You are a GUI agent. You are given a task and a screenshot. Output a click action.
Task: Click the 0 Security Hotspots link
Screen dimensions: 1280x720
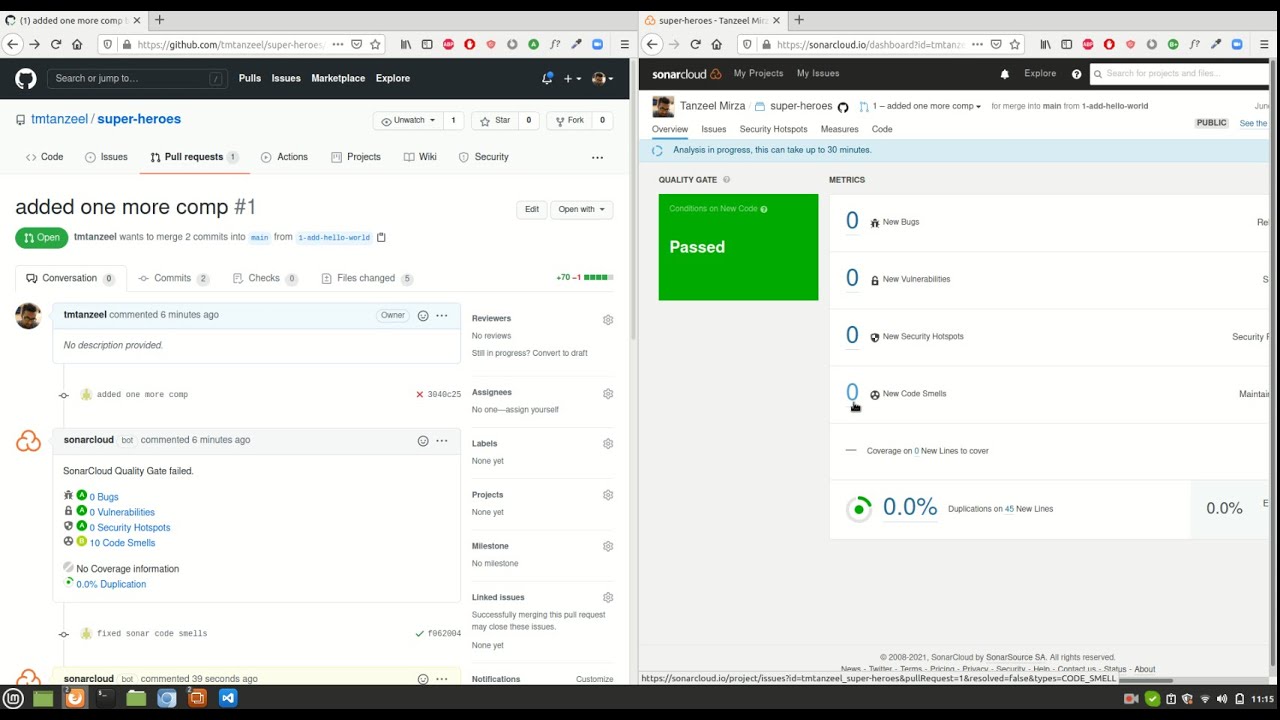tap(130, 527)
